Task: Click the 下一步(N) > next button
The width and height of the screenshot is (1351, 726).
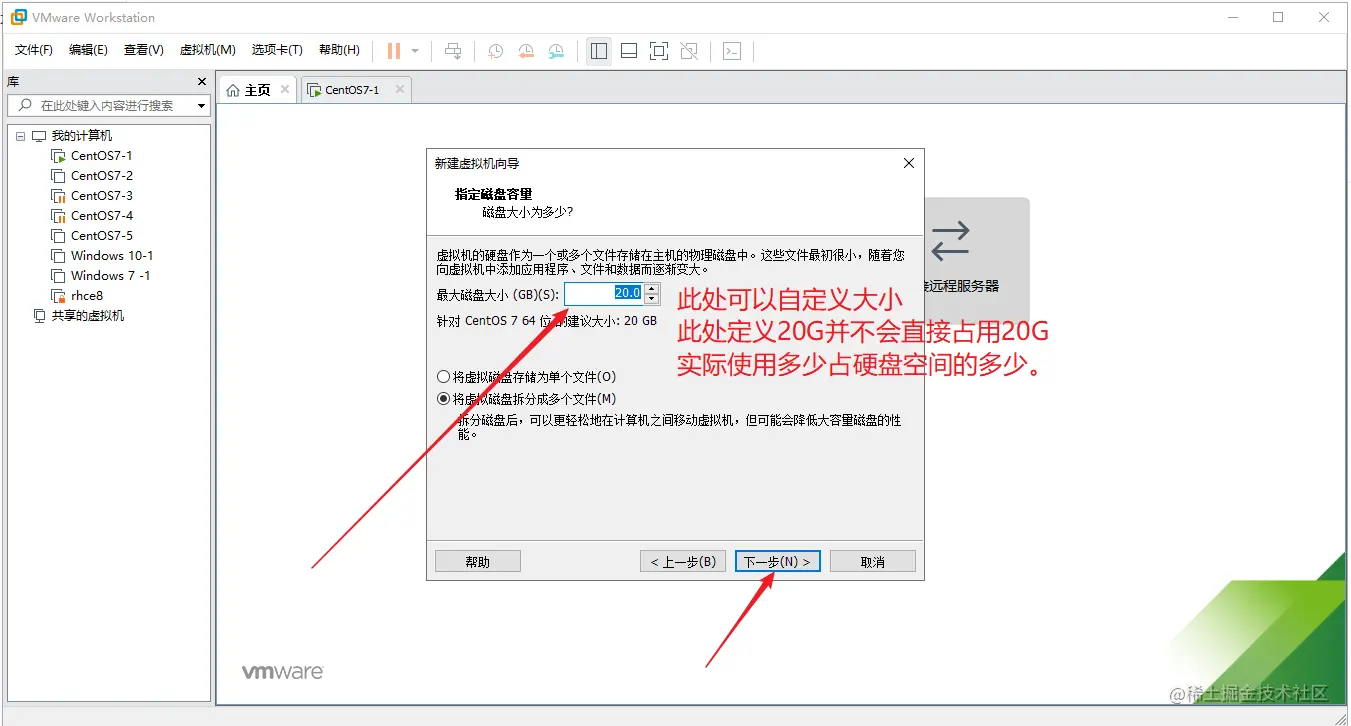Action: coord(778,561)
